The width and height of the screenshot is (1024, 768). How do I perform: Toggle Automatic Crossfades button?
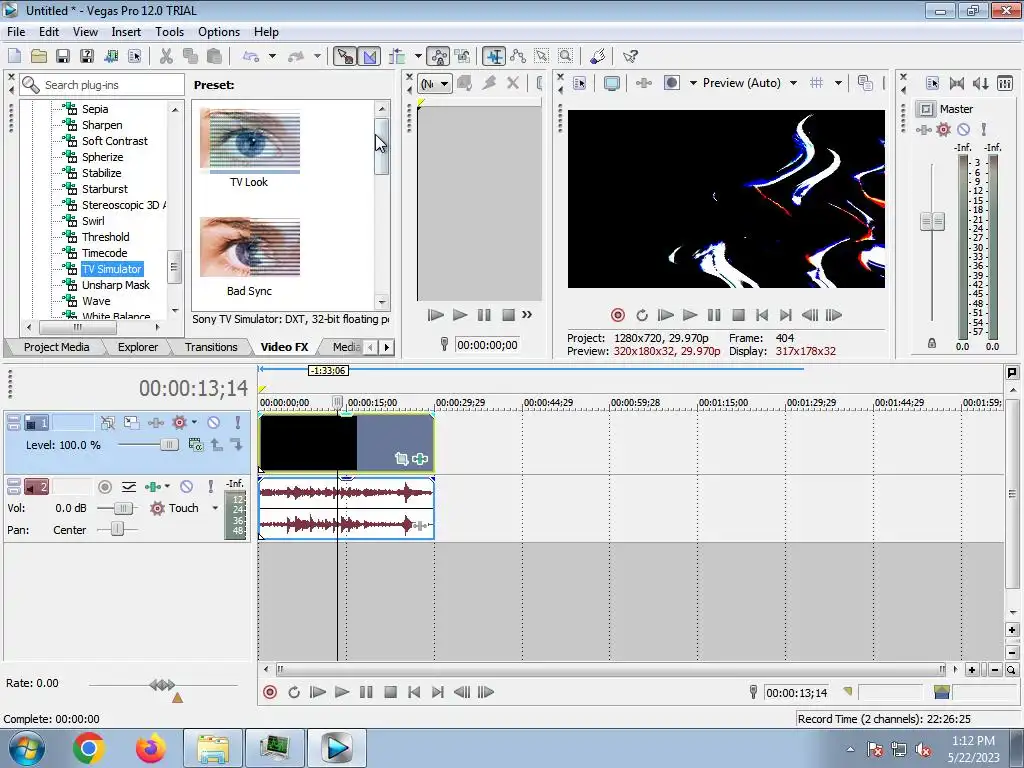[370, 56]
